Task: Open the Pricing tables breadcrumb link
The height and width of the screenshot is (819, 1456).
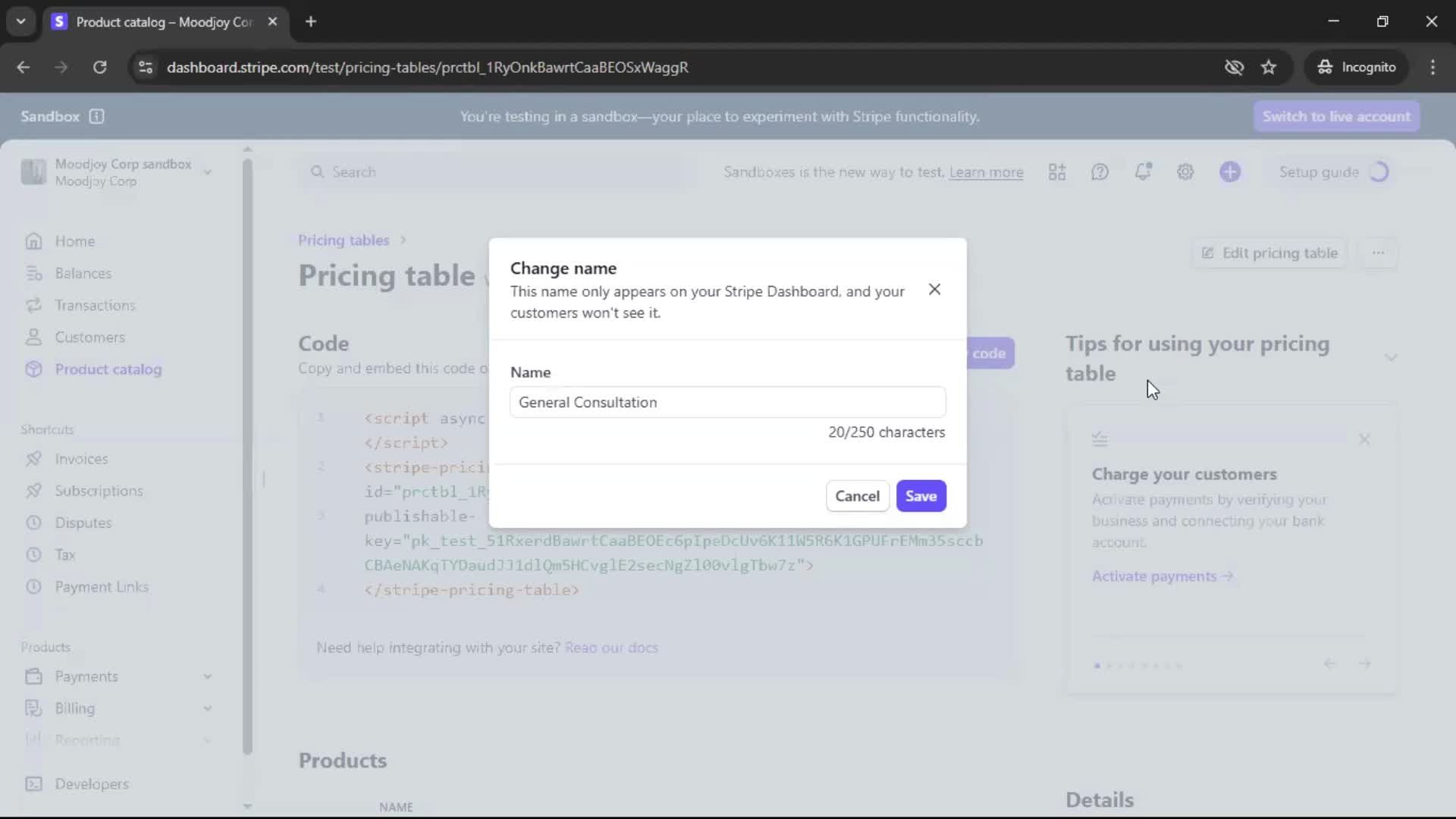Action: 343,240
